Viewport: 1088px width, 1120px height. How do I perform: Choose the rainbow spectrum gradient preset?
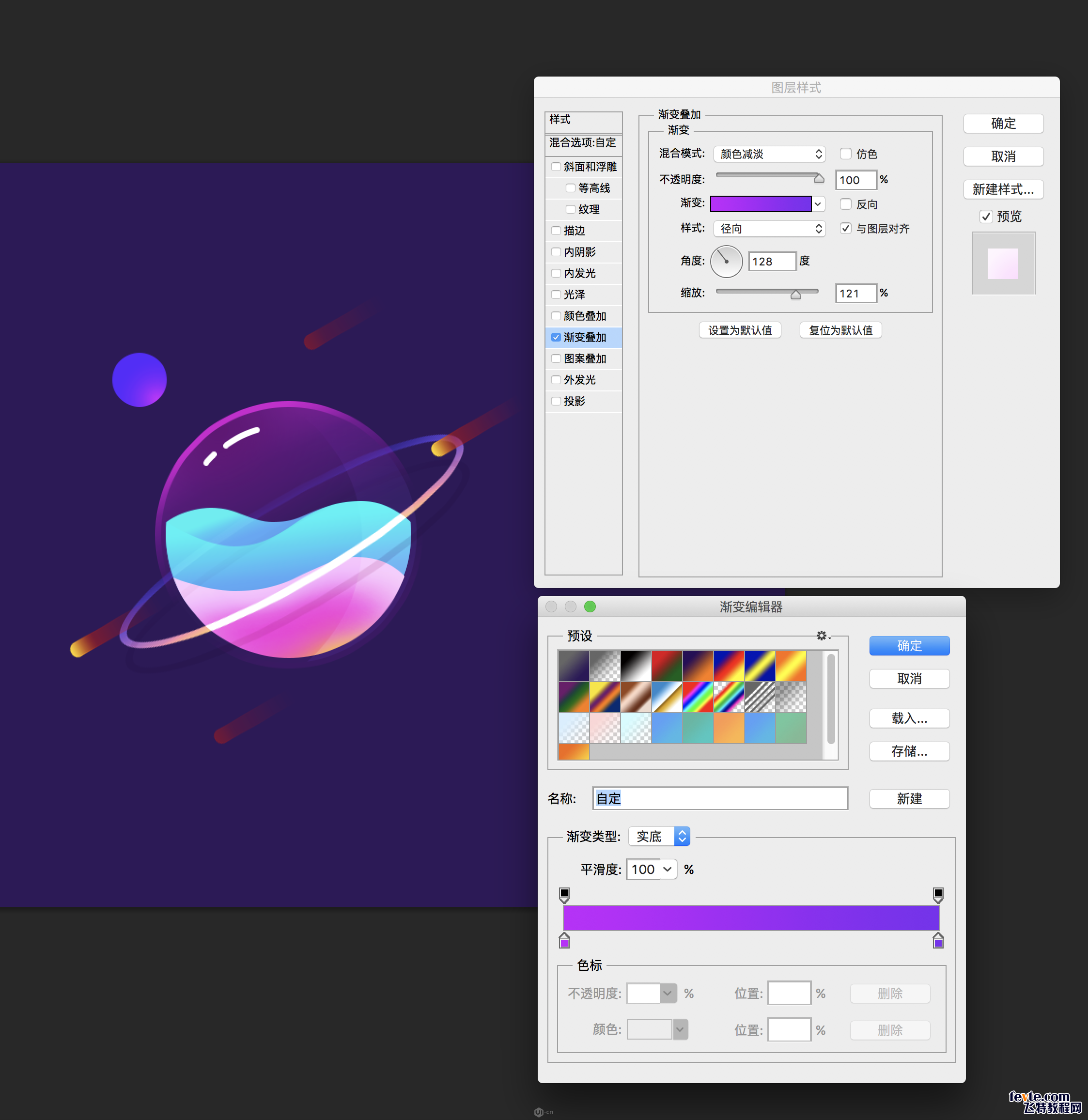point(698,697)
